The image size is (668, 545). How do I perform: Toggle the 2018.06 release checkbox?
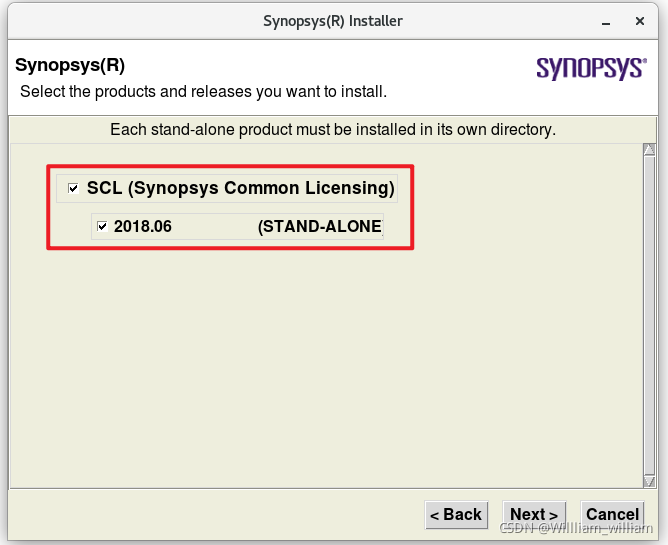point(102,226)
